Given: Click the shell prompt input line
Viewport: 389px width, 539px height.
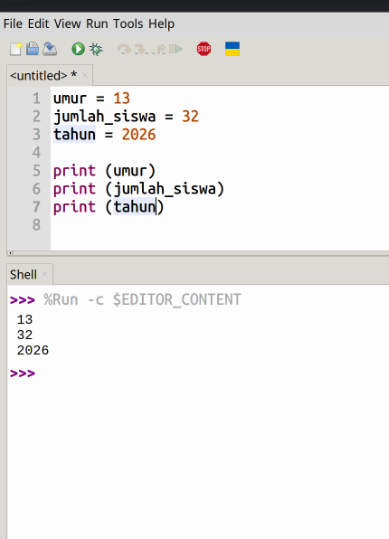Looking at the screenshot, I should pyautogui.click(x=198, y=373).
